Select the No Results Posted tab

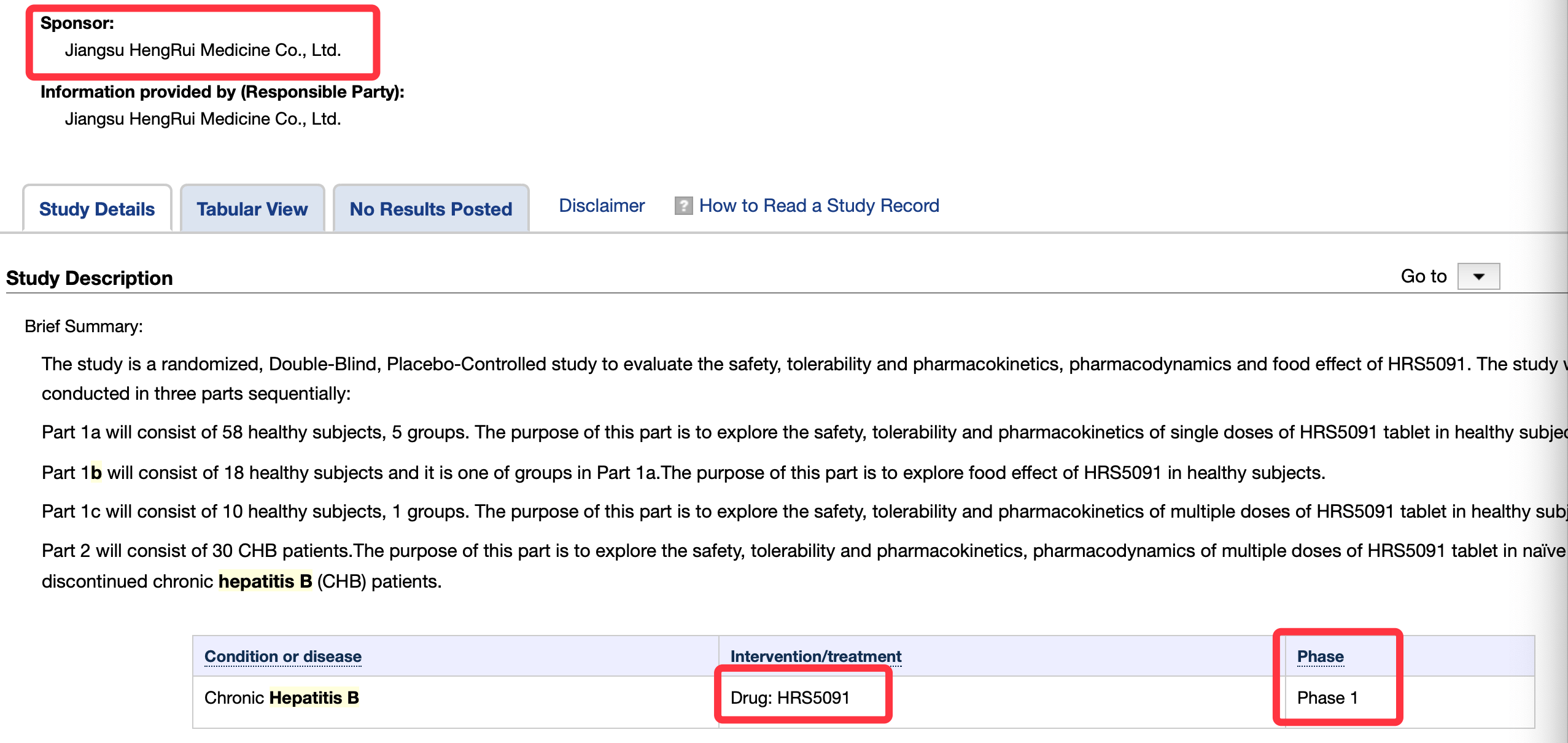click(x=431, y=209)
